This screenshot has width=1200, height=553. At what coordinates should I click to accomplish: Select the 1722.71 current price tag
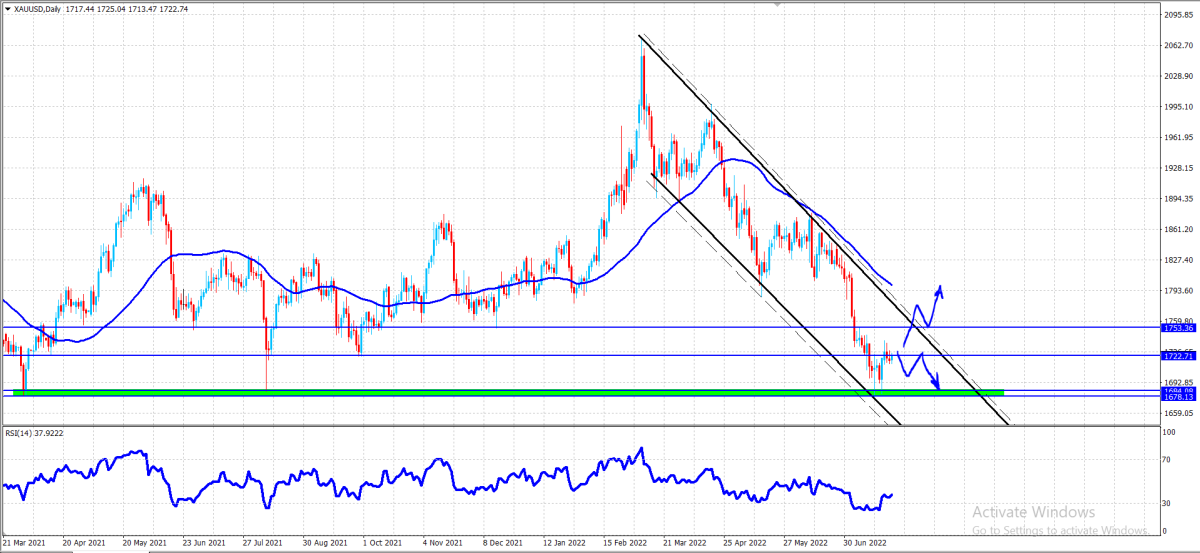pyautogui.click(x=1179, y=355)
